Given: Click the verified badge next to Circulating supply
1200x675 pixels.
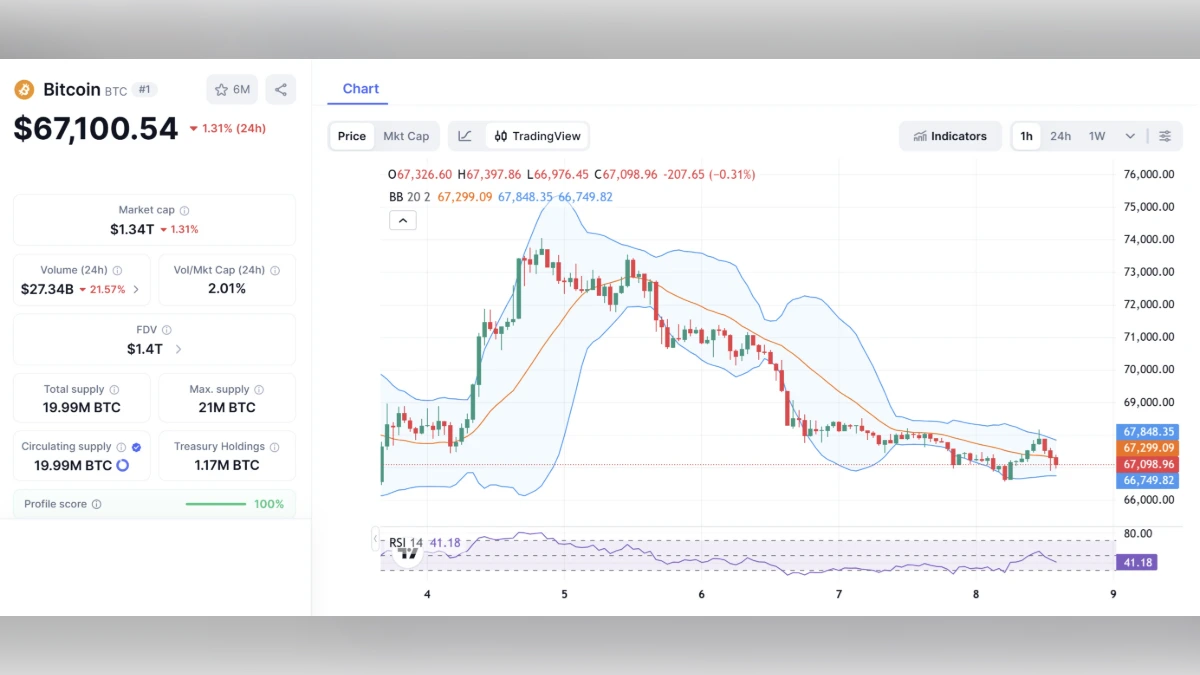Looking at the screenshot, I should (x=137, y=447).
